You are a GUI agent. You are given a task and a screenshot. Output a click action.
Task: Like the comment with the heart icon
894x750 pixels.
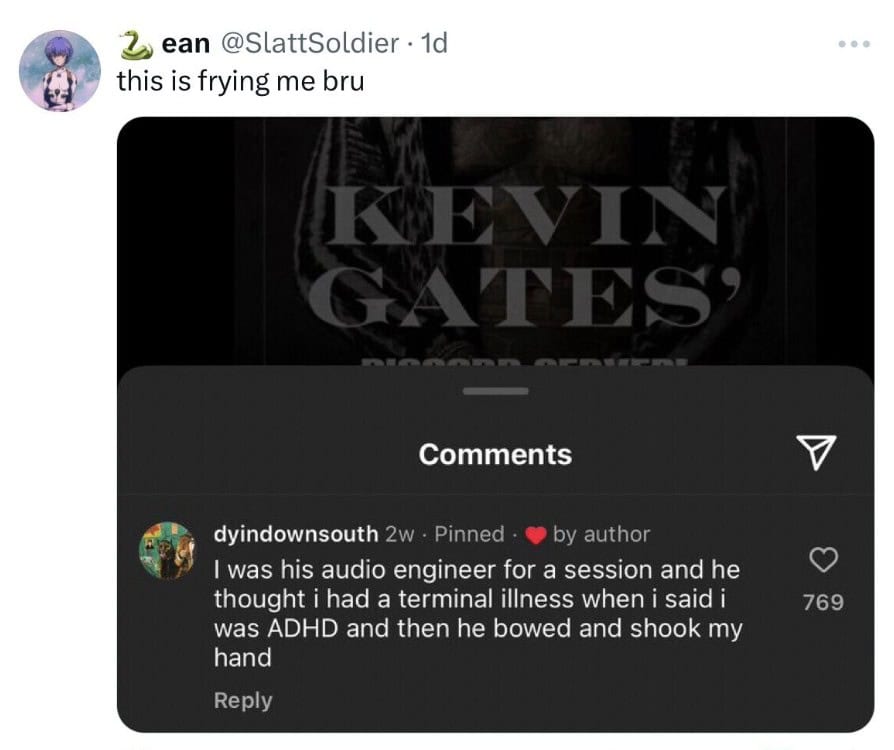pyautogui.click(x=822, y=562)
